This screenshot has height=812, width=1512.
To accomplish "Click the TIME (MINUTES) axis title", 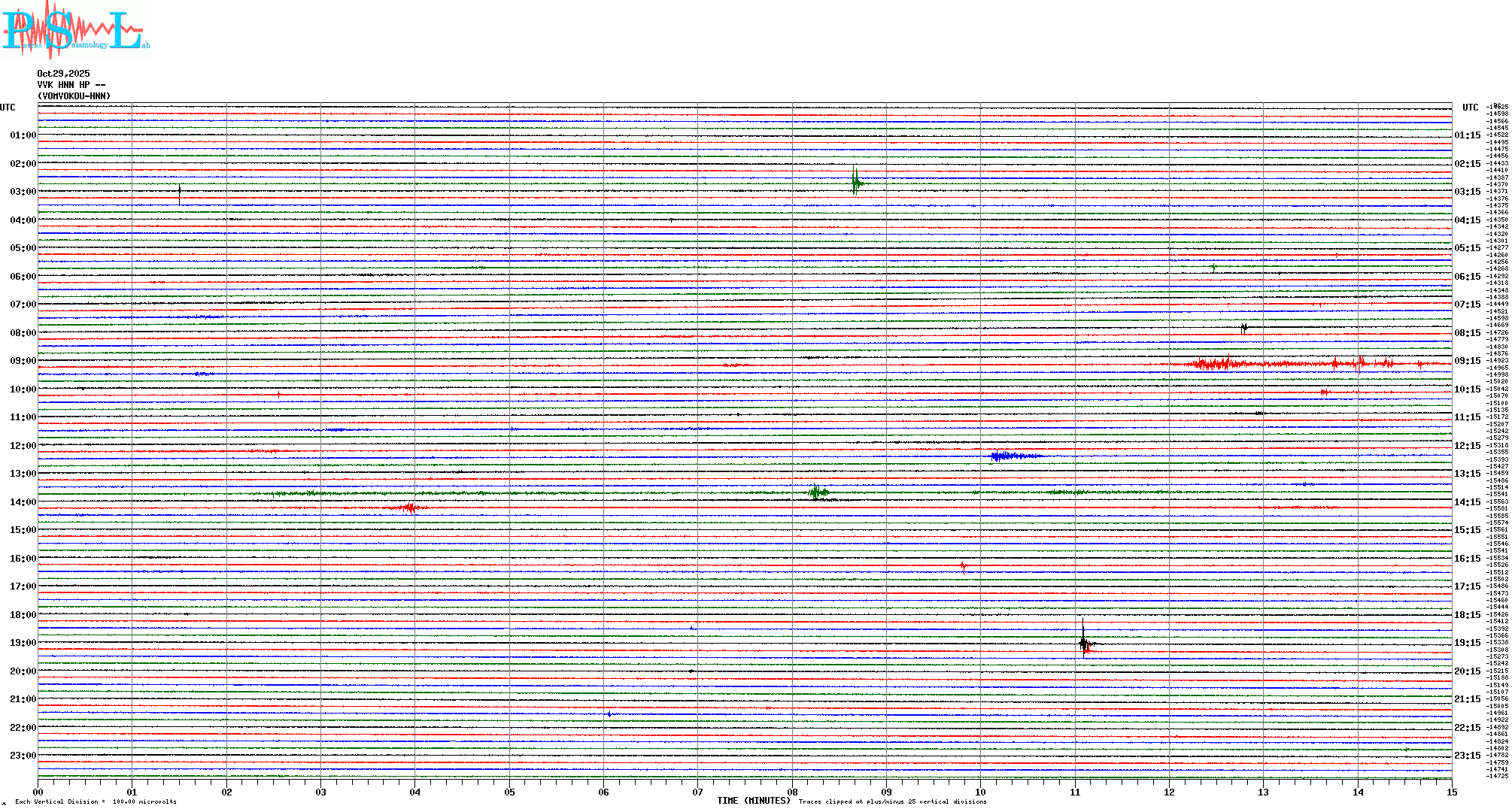I will coord(753,801).
